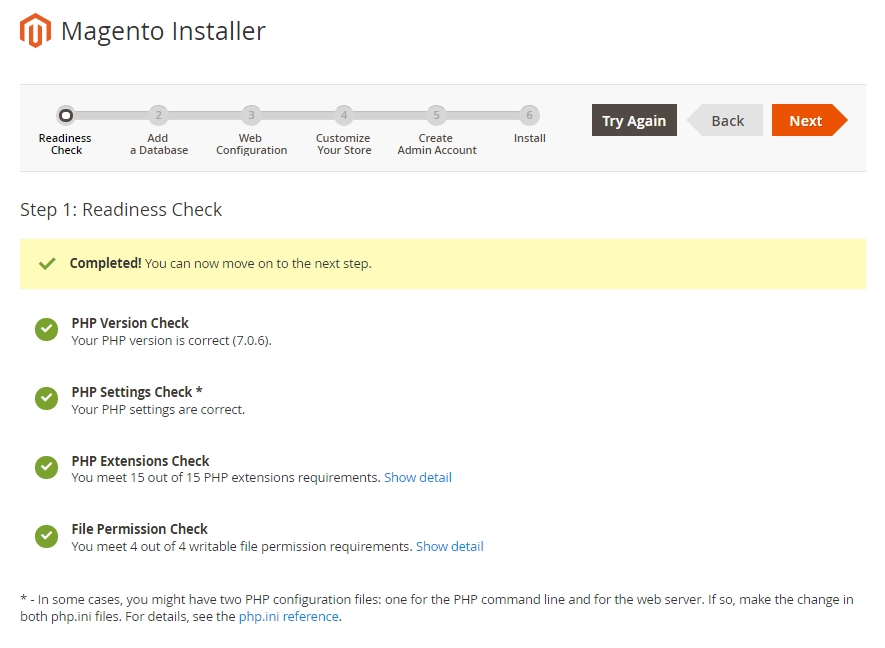This screenshot has width=885, height=648.
Task: Proceed with the orange Next button
Action: pyautogui.click(x=806, y=121)
